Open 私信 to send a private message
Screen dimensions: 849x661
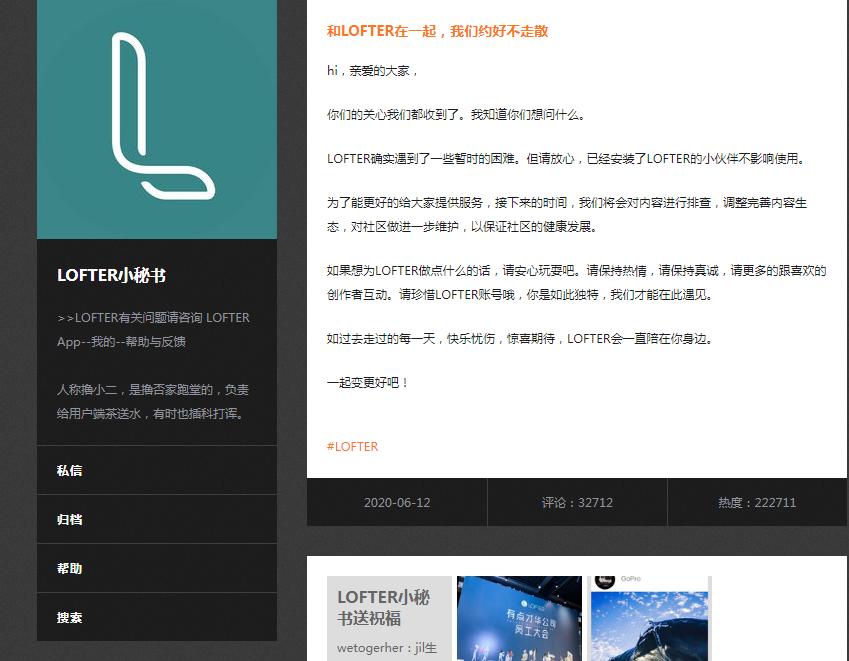point(68,470)
